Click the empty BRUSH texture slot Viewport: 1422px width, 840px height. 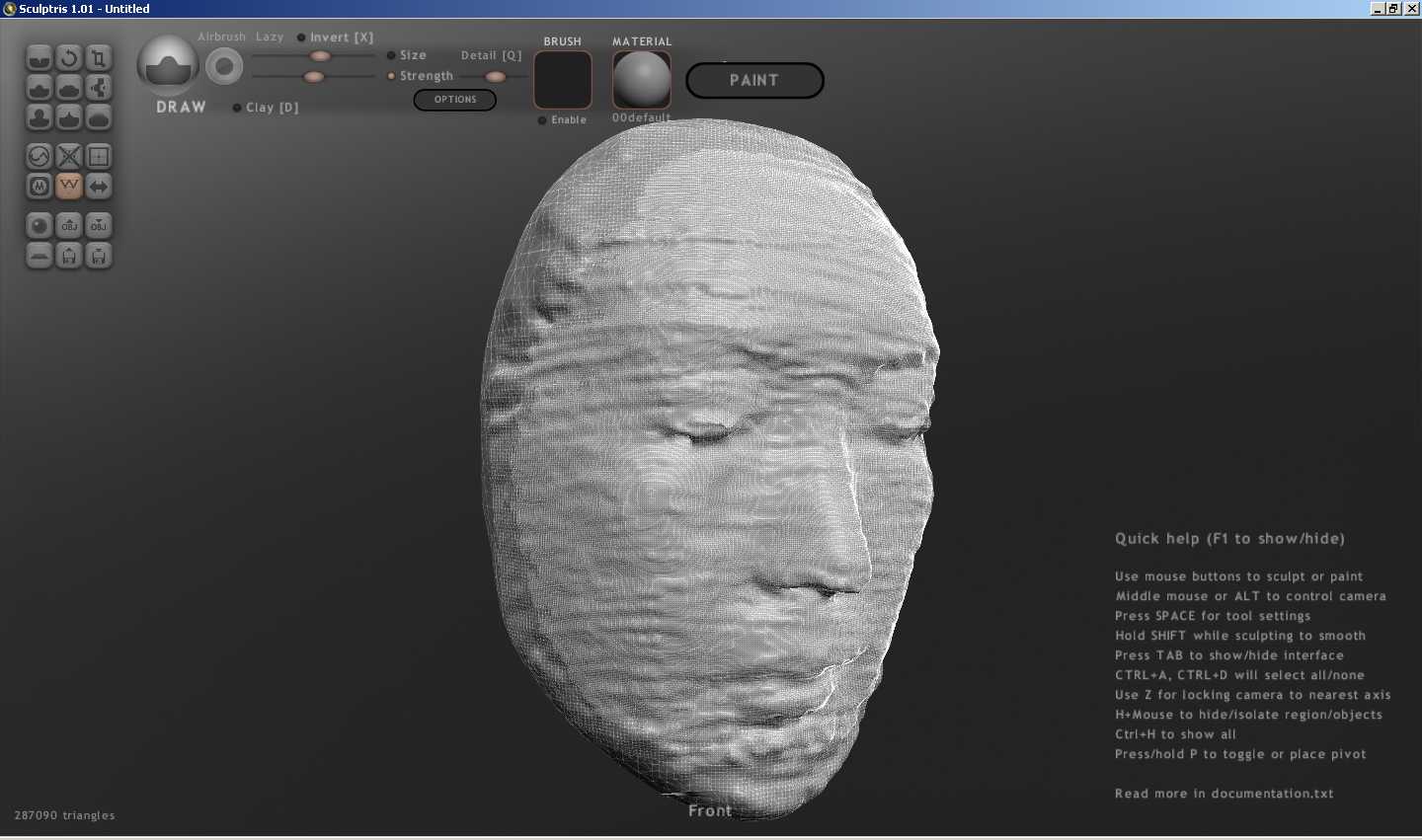(x=562, y=80)
